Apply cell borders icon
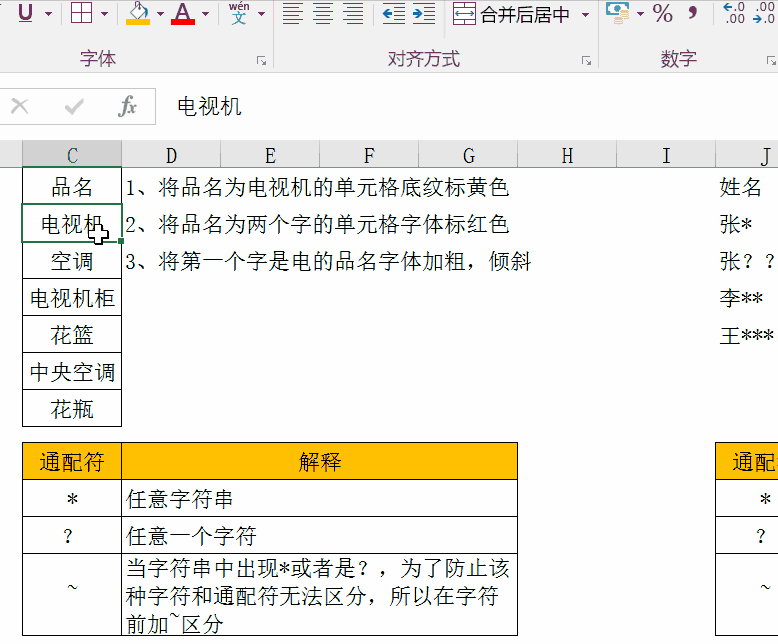The width and height of the screenshot is (778, 644). (x=81, y=13)
